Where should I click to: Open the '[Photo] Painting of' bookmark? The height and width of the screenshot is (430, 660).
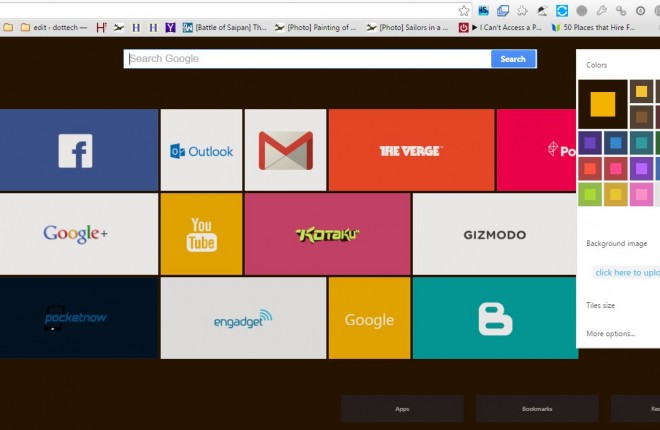click(x=316, y=28)
